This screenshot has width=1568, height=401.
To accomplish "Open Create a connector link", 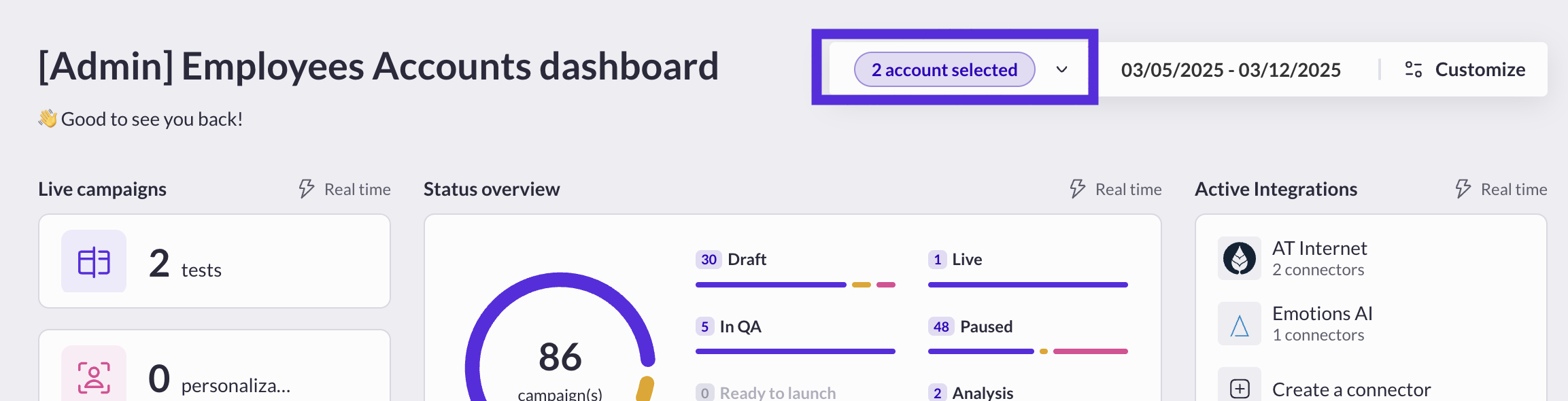I will click(1351, 389).
